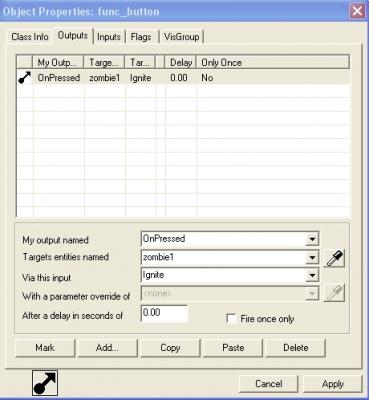This screenshot has height=400, width=369.
Task: Click the output arrow icon in OnPressed row
Action: click(x=24, y=78)
